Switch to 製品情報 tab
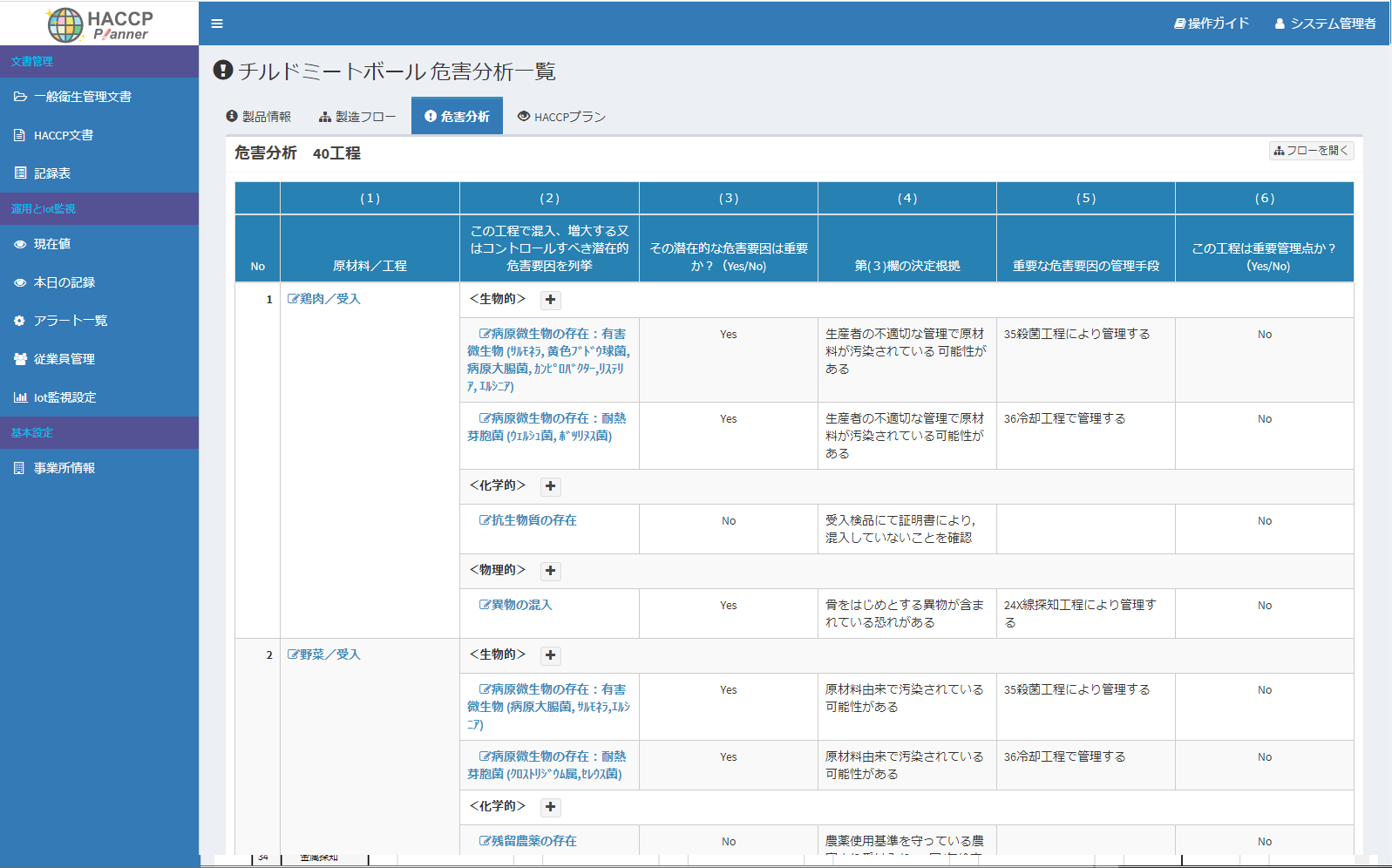1392x868 pixels. click(258, 117)
